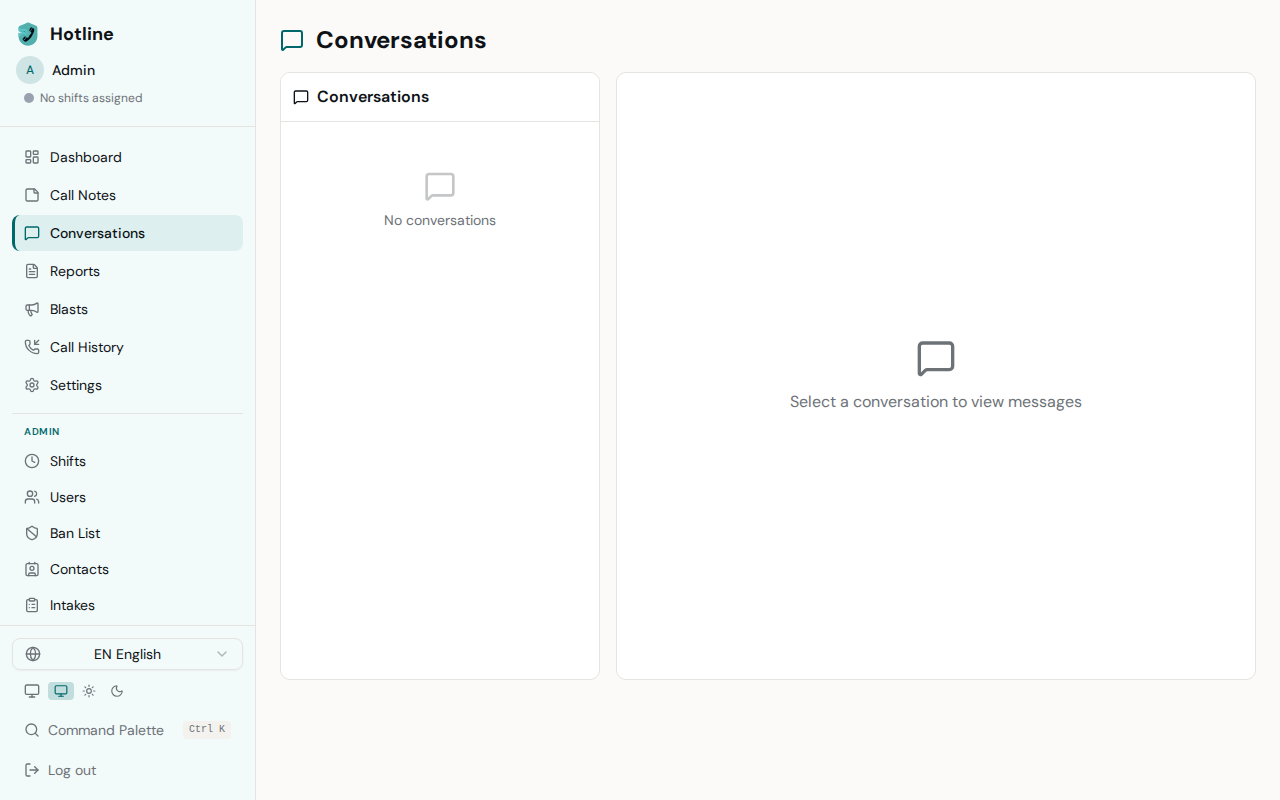
Task: Click the Log out button
Action: pos(60,769)
